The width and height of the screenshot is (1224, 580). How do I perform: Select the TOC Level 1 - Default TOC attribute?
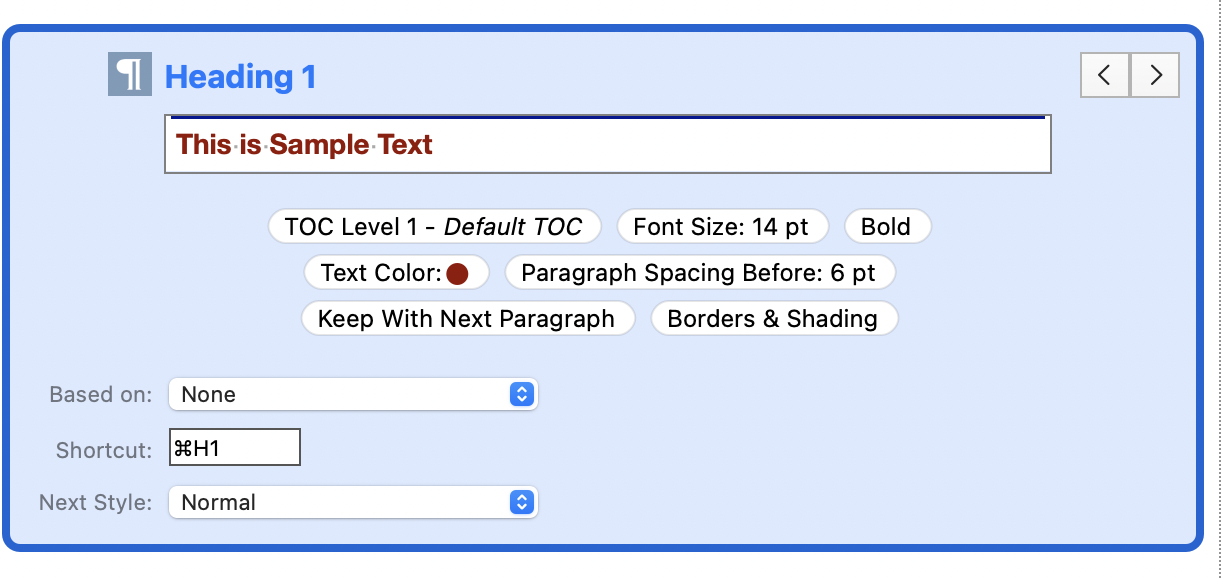[x=434, y=226]
